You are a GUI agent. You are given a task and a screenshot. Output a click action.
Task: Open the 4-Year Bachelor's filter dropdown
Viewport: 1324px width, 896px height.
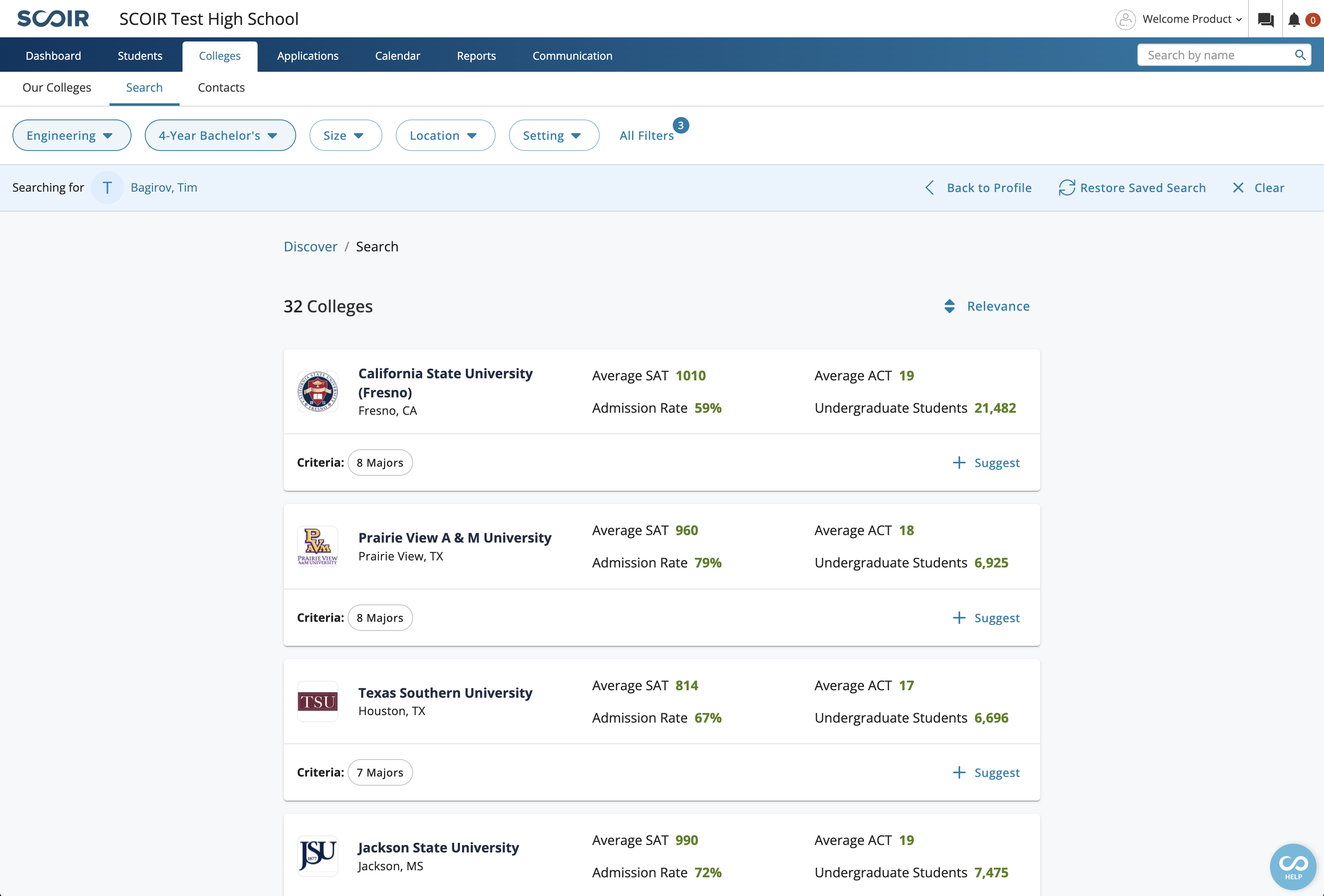[x=220, y=135]
